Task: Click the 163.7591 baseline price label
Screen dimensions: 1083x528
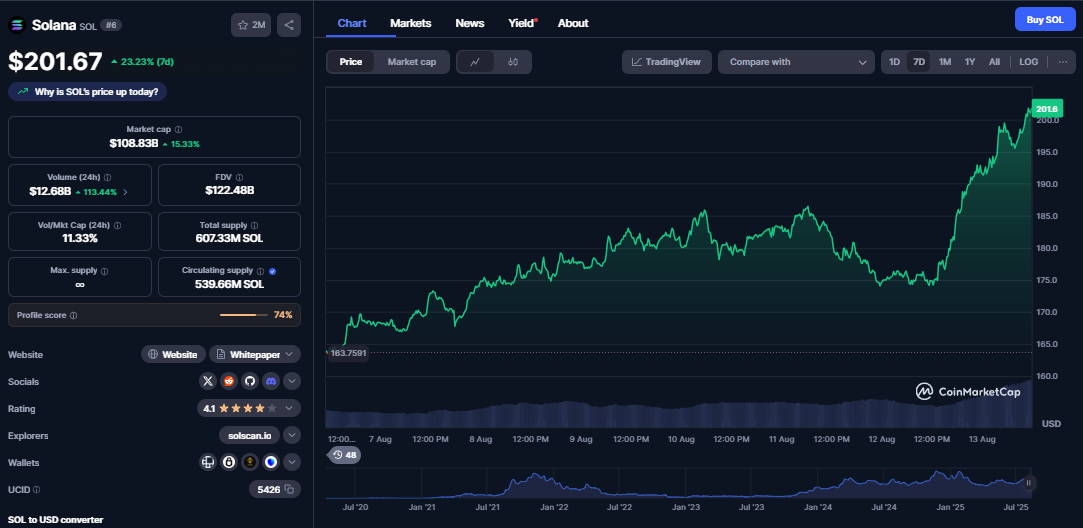Action: tap(347, 352)
